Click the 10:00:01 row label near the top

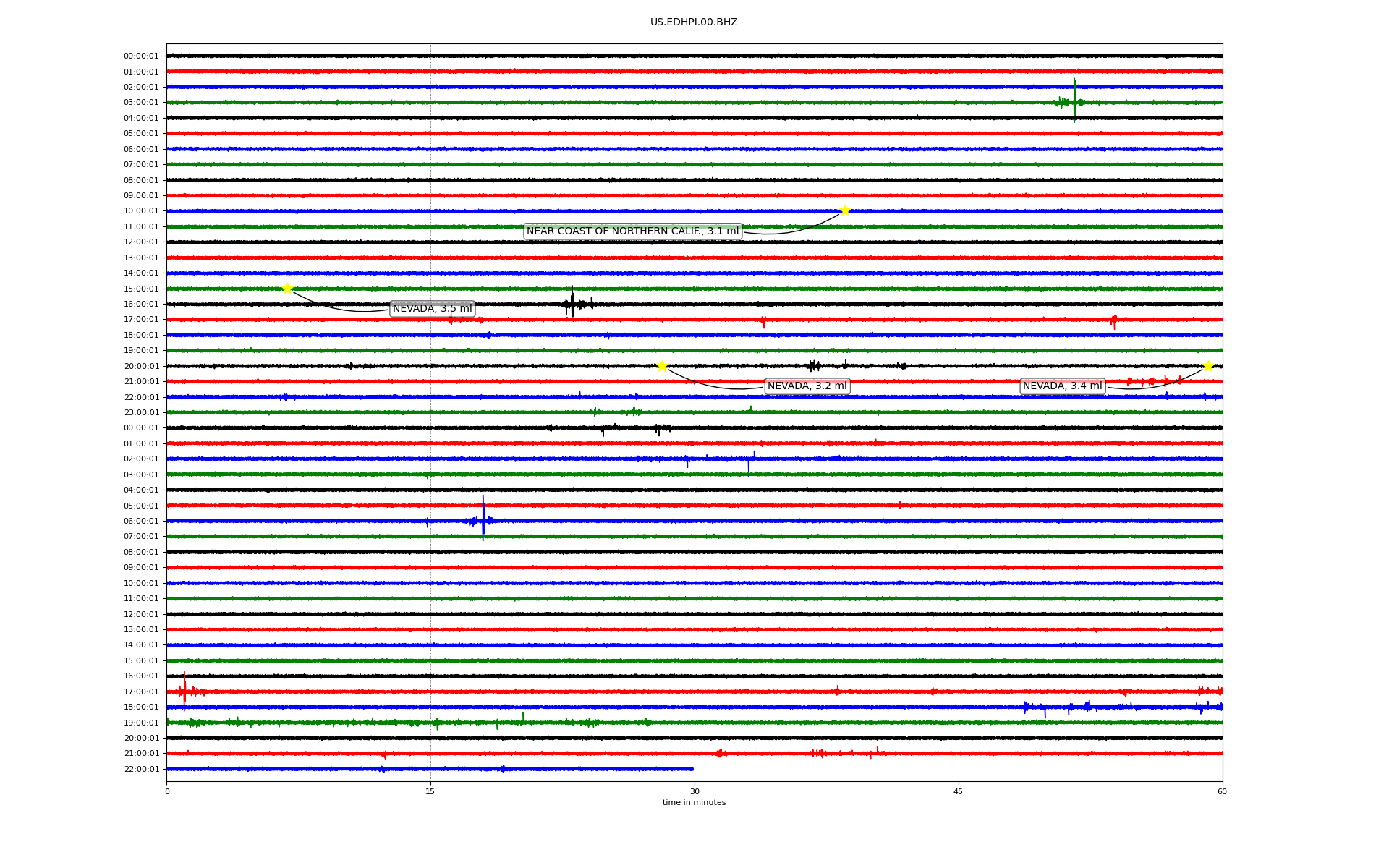(x=141, y=211)
